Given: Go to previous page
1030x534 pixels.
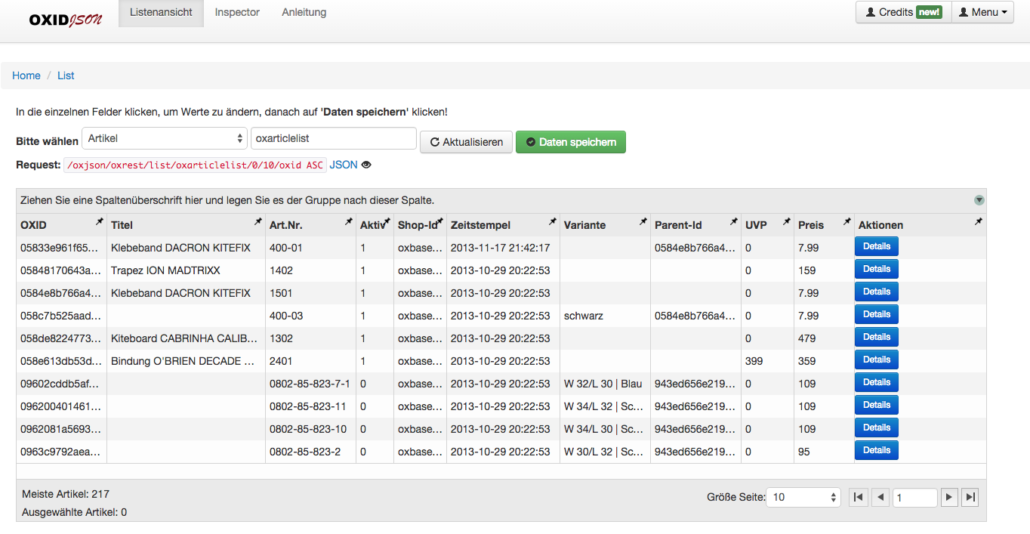Looking at the screenshot, I should pos(881,497).
